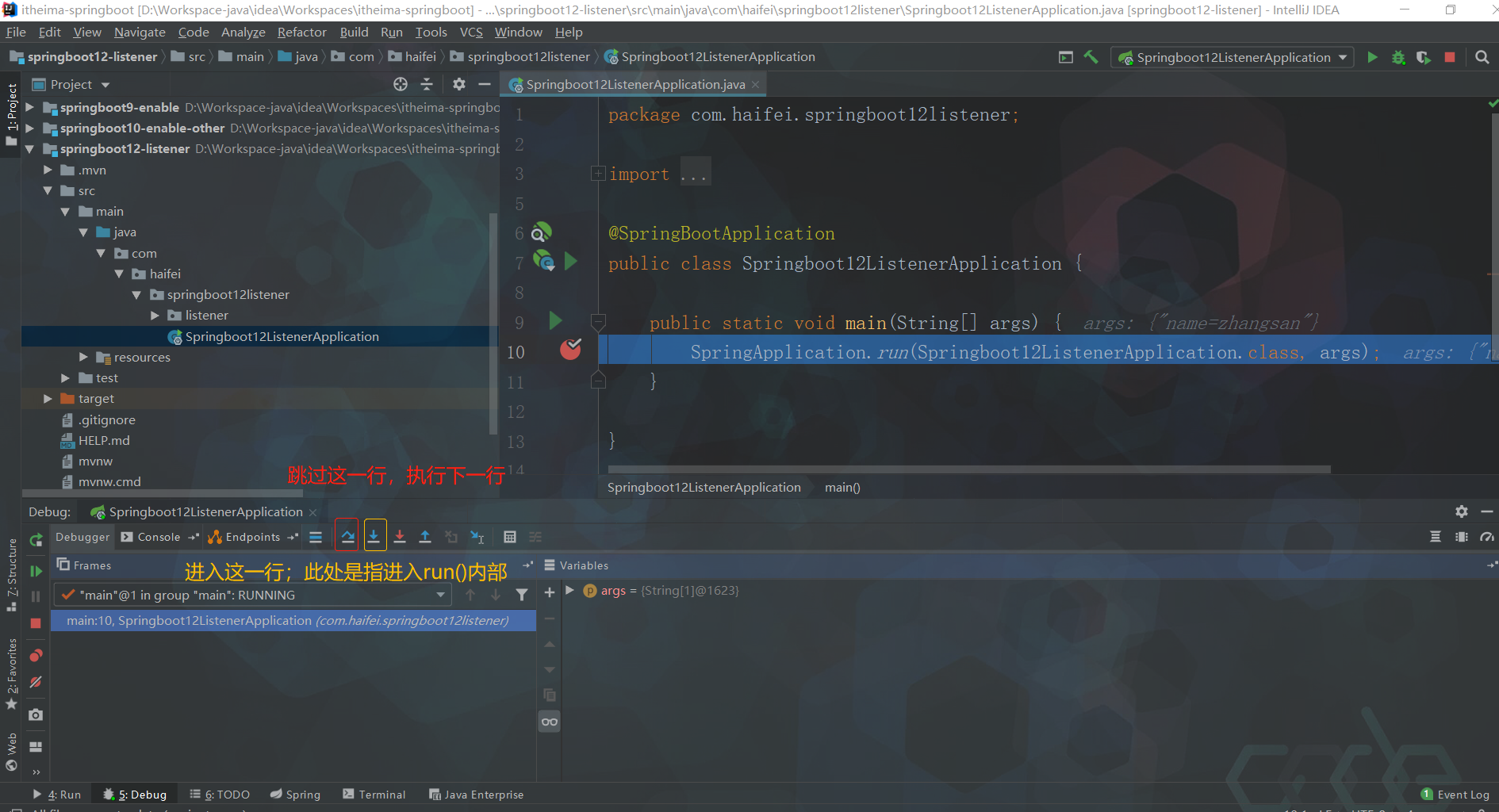Screen dimensions: 1499x812
Task: Select the main:10 stack frame
Action: (293, 620)
